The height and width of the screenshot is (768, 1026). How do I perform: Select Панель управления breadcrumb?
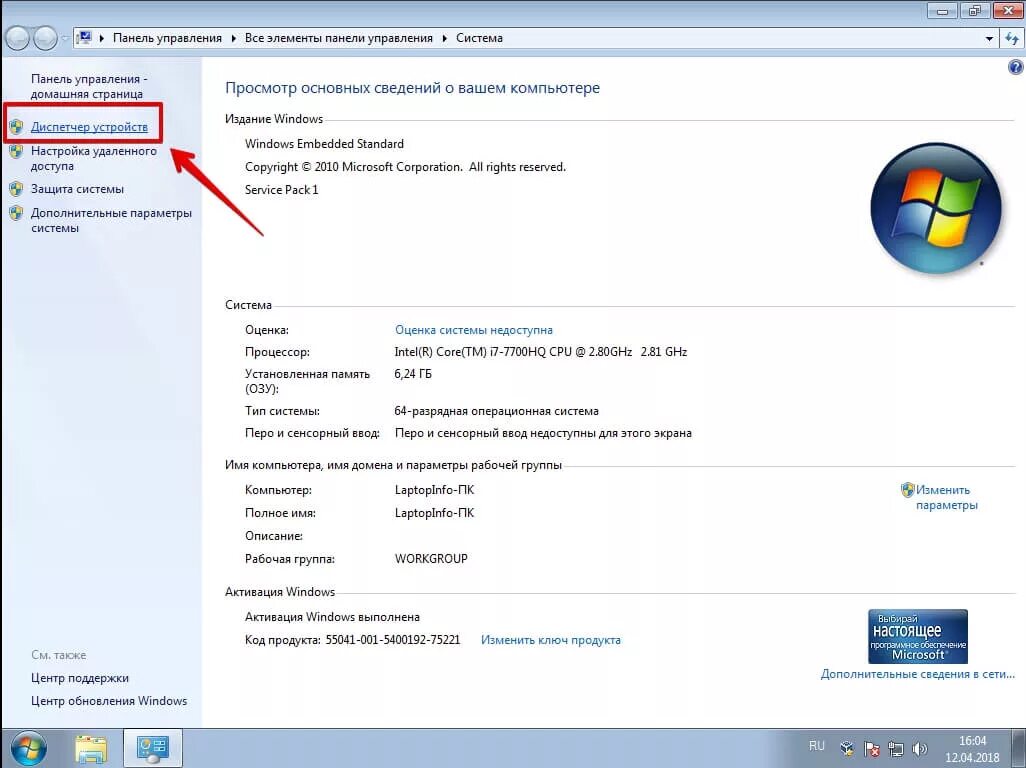pyautogui.click(x=168, y=38)
